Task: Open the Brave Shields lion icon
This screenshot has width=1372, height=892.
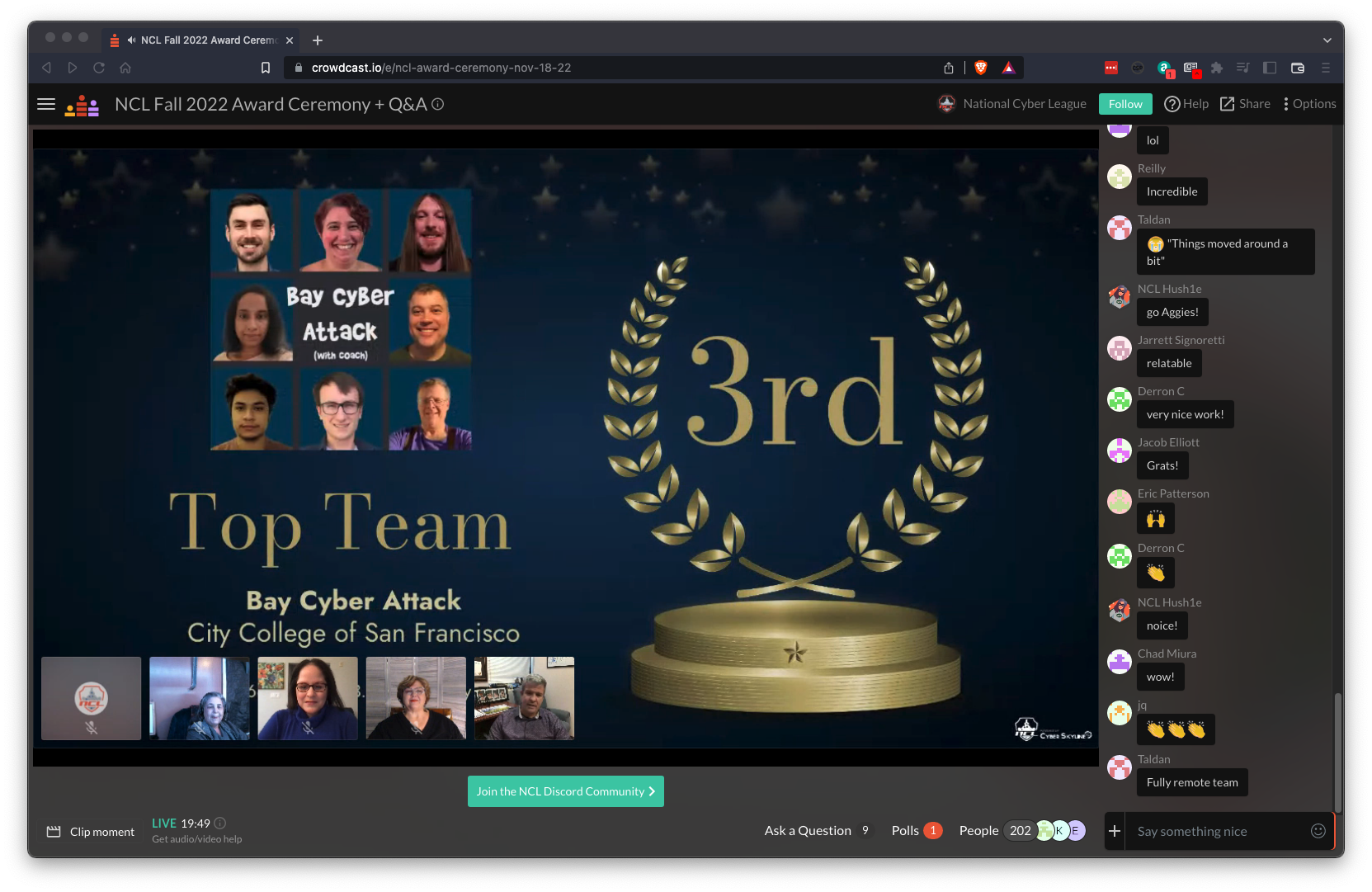Action: [x=981, y=68]
